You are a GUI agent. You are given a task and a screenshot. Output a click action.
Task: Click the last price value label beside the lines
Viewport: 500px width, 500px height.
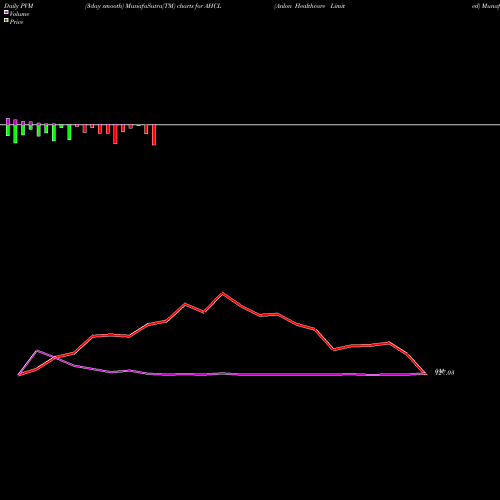444,372
